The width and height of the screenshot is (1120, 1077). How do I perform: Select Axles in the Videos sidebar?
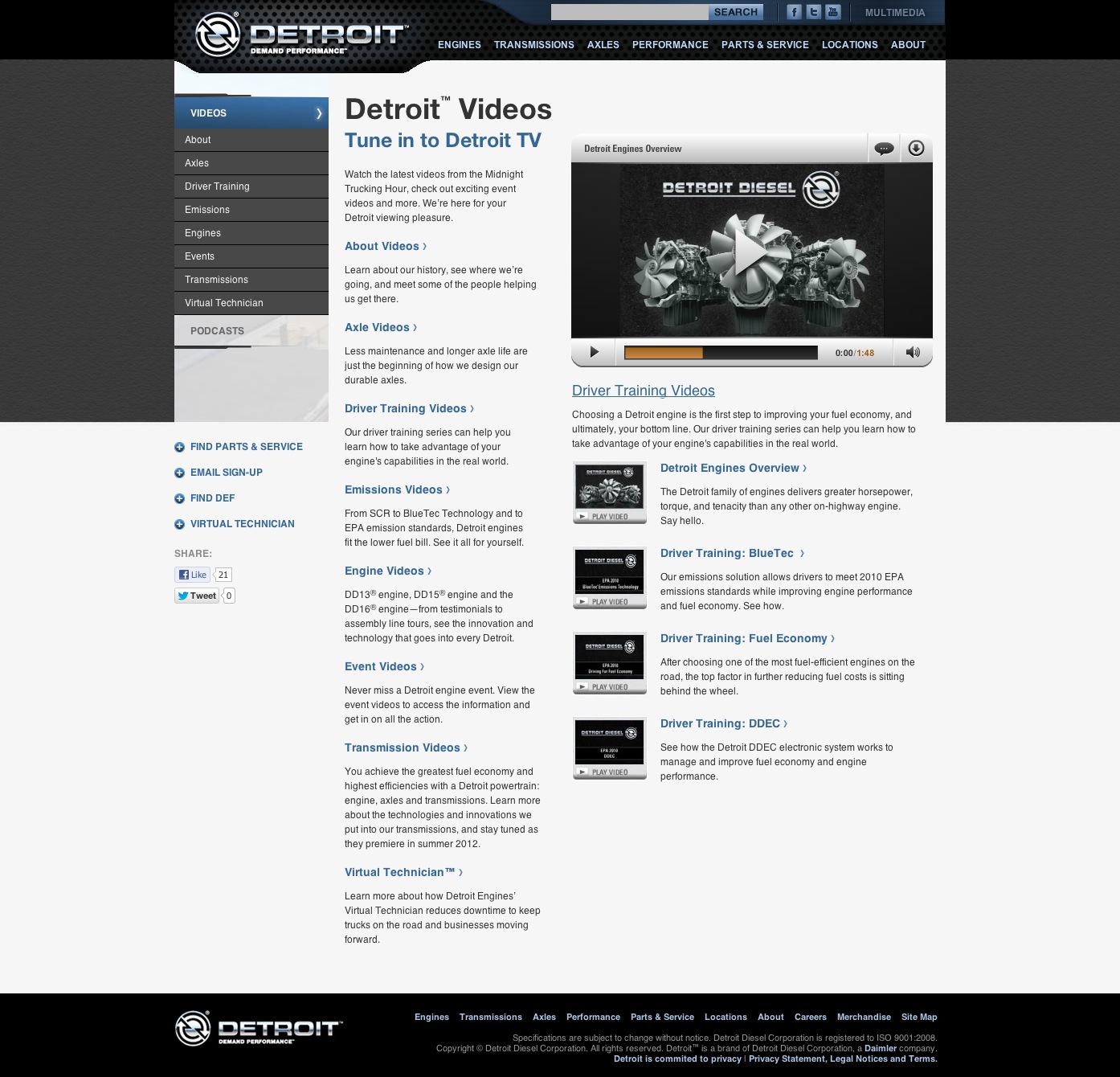251,163
